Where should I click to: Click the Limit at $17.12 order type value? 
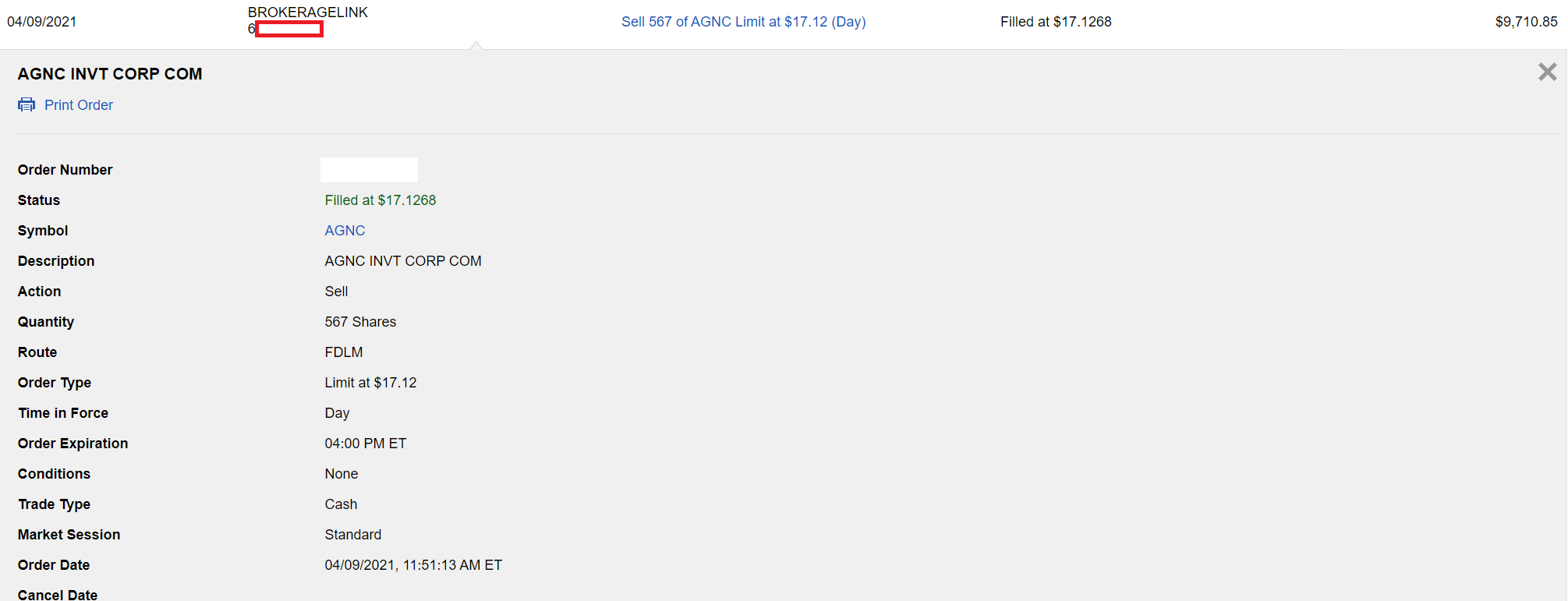tap(370, 383)
